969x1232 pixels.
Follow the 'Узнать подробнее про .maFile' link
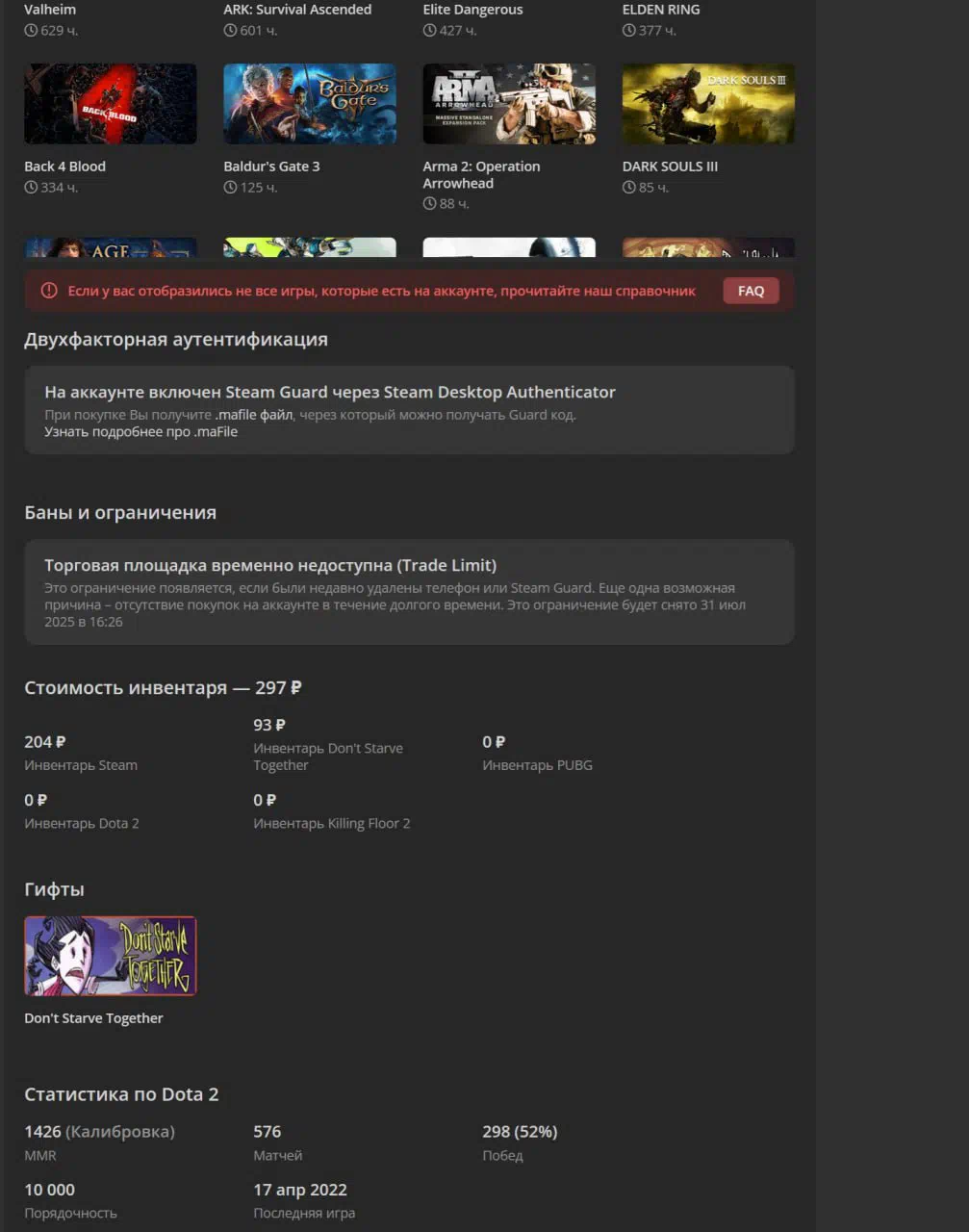pyautogui.click(x=140, y=432)
